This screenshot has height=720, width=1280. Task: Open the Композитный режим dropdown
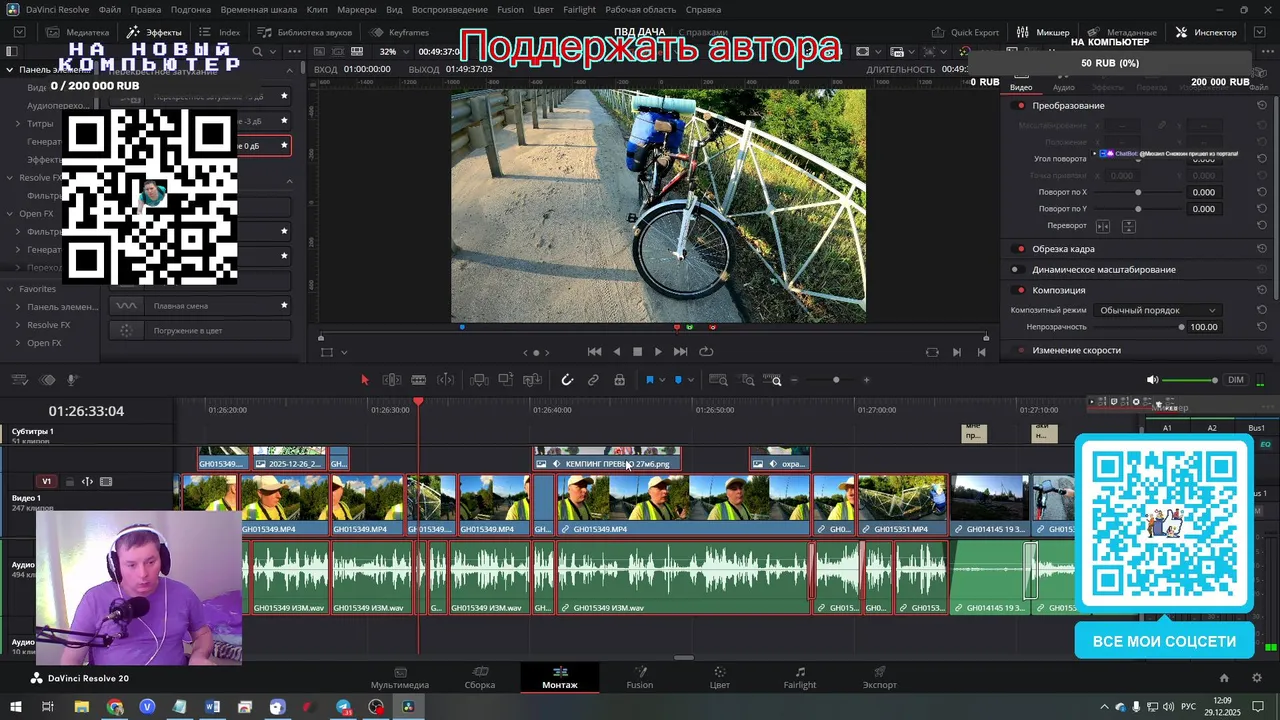[x=1157, y=310]
